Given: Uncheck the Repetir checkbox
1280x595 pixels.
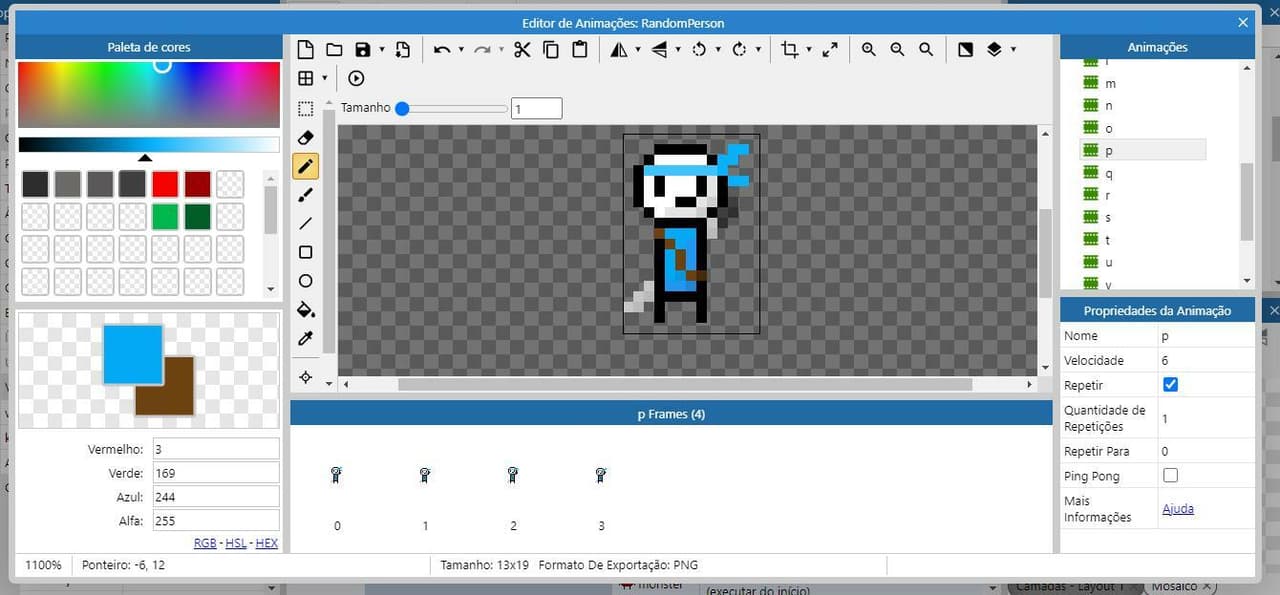Looking at the screenshot, I should 1171,385.
